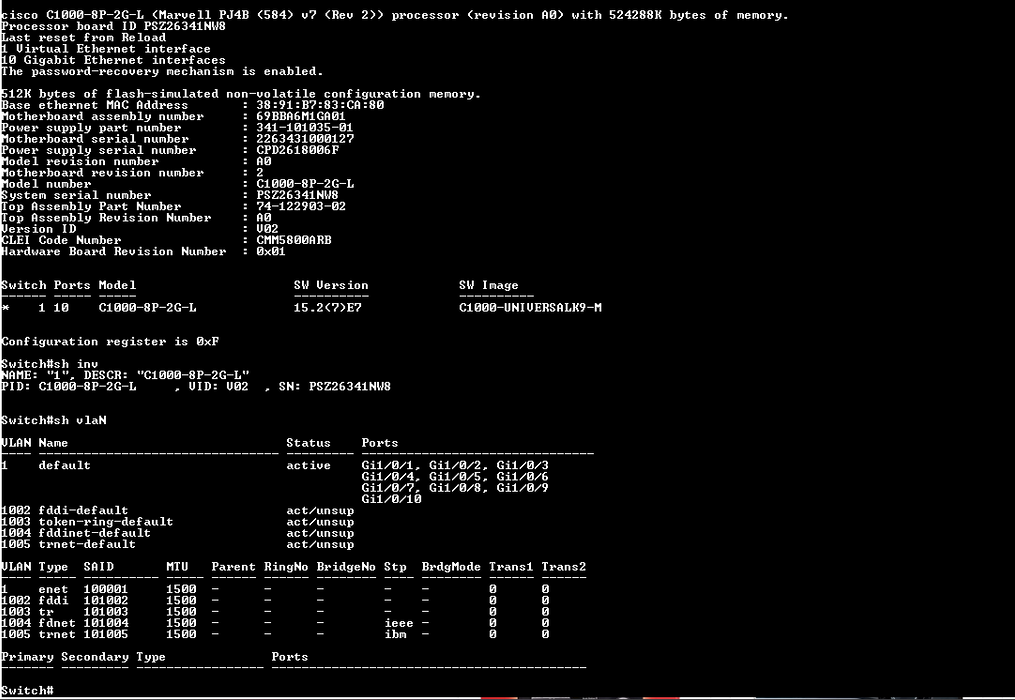Click the 'RingNo' column header
The height and width of the screenshot is (700, 1015).
point(286,567)
